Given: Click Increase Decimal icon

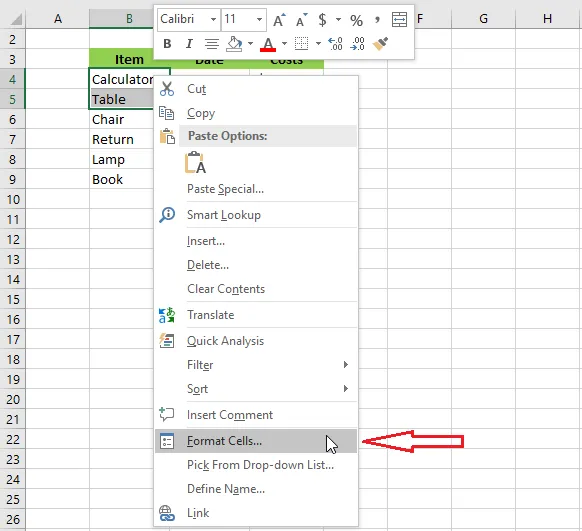Looking at the screenshot, I should pyautogui.click(x=336, y=43).
